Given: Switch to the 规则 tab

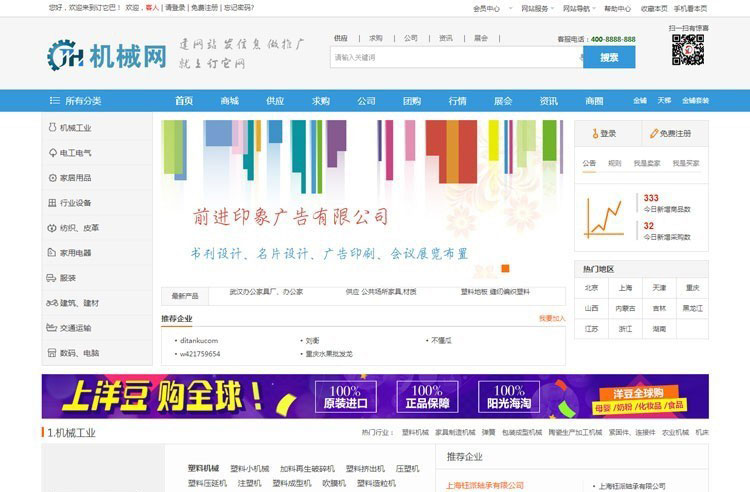Looking at the screenshot, I should coord(615,163).
